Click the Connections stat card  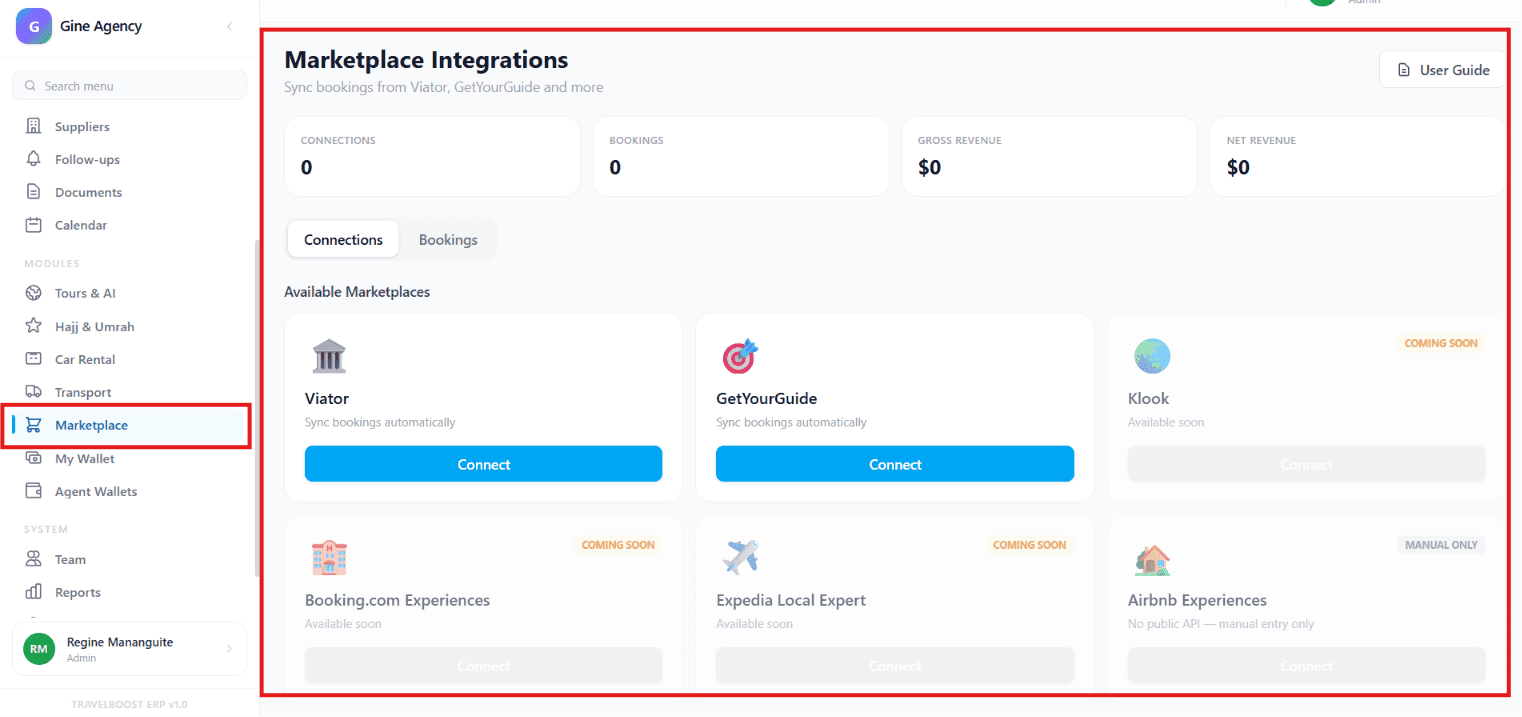click(x=432, y=156)
